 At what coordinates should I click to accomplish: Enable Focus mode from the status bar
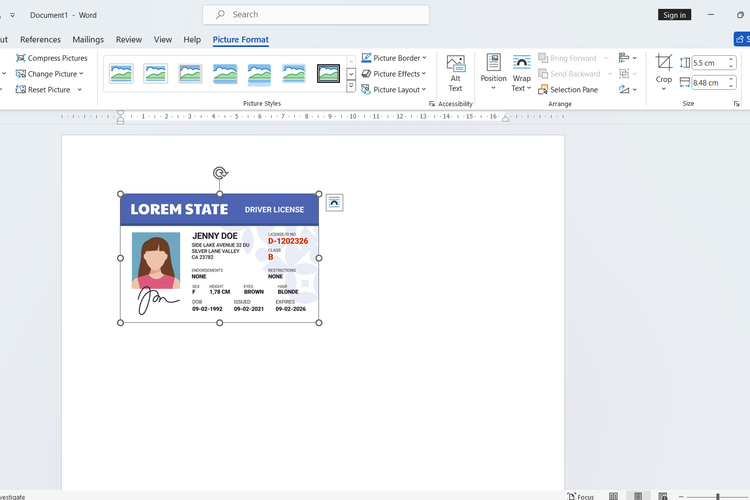tap(581, 496)
